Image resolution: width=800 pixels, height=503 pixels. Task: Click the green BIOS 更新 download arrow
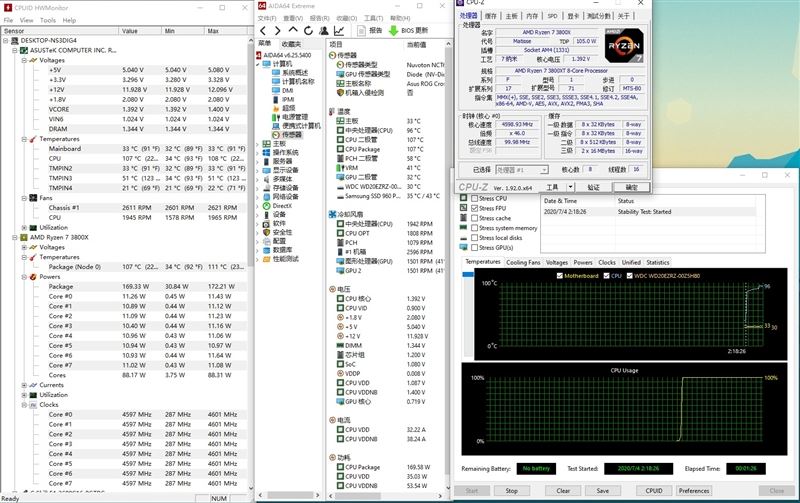[x=393, y=31]
